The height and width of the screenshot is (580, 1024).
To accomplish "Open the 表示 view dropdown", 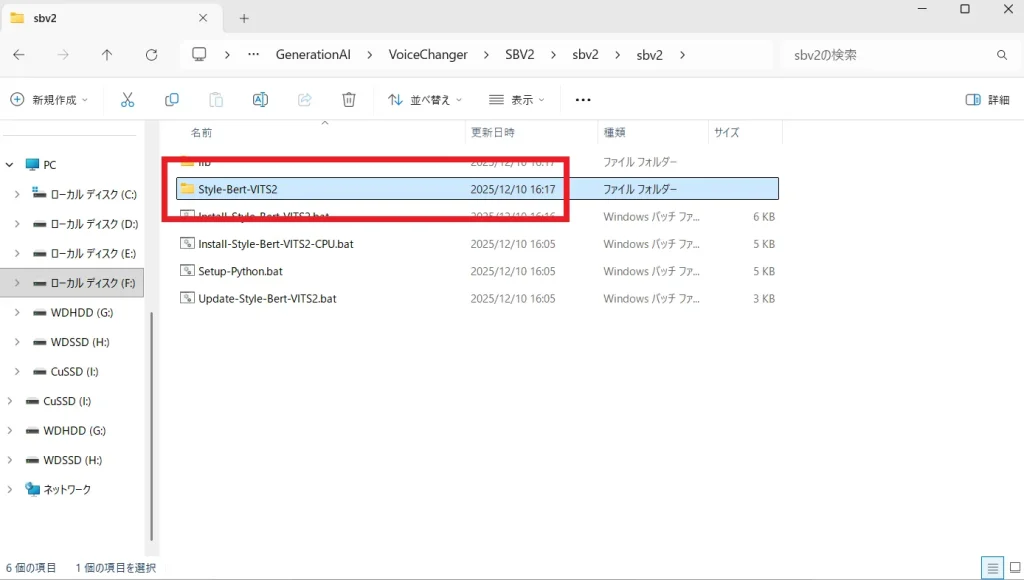I will [x=517, y=100].
